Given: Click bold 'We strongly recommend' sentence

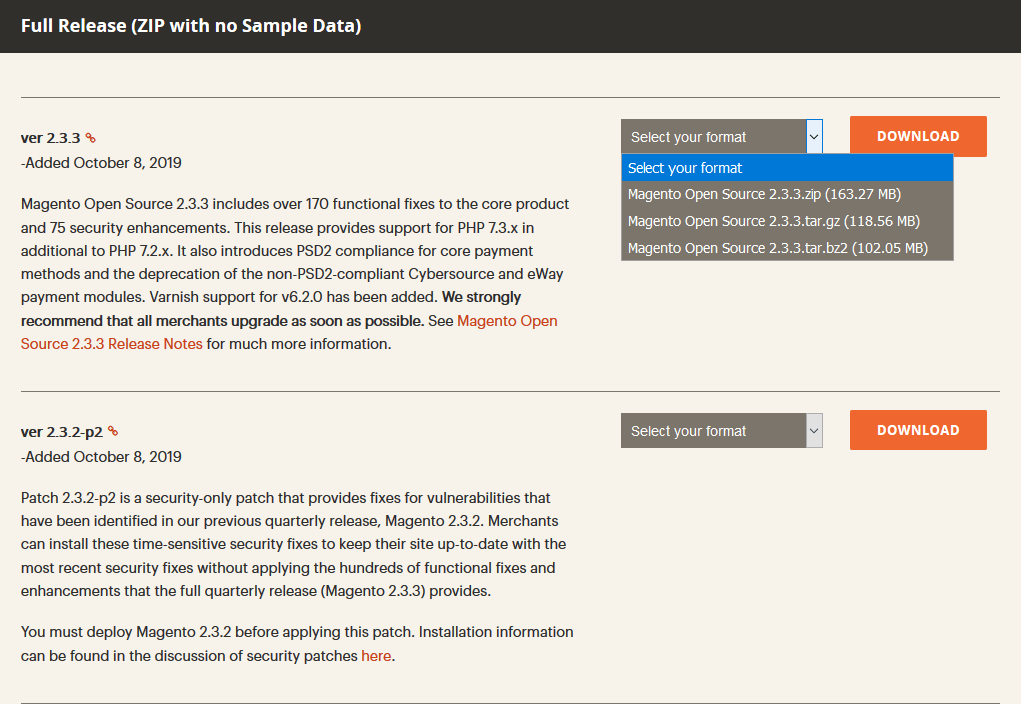Looking at the screenshot, I should (271, 309).
